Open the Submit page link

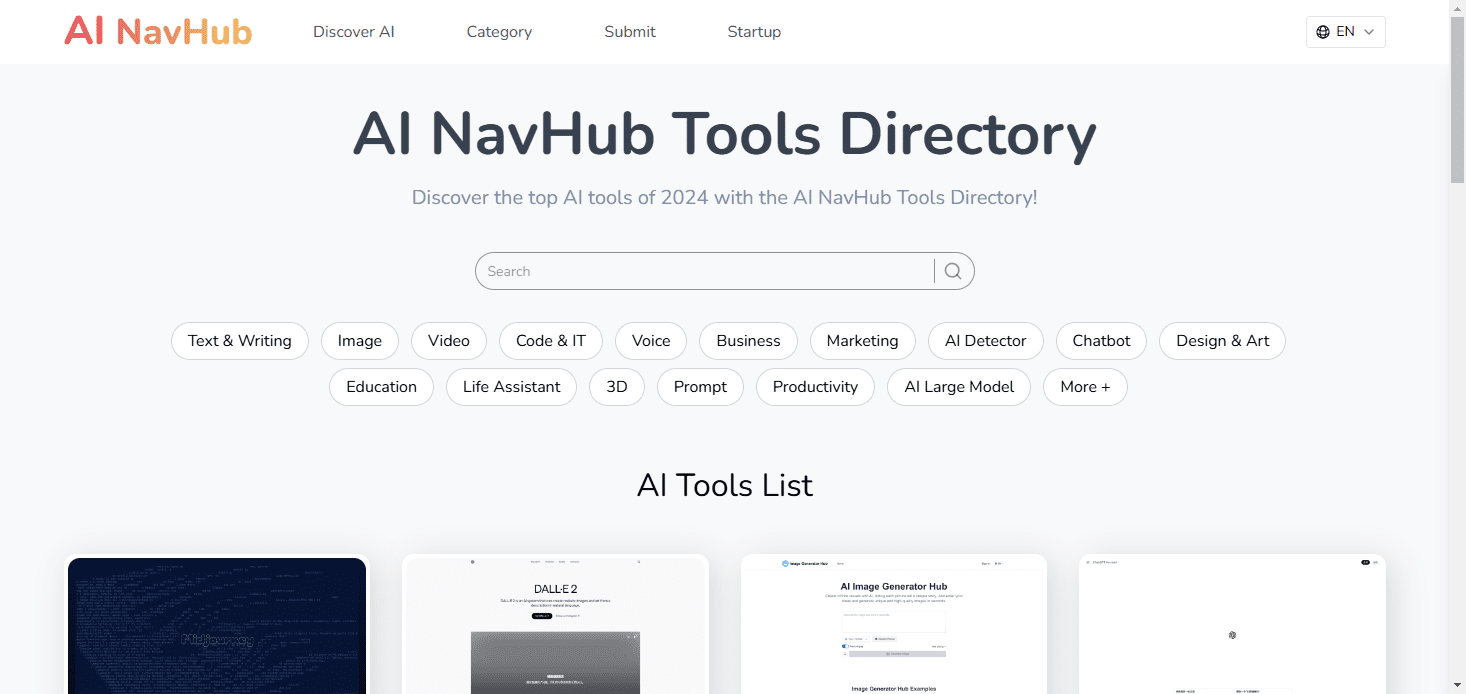(629, 31)
